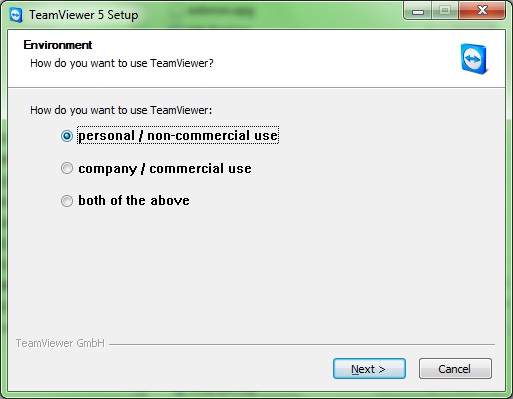Click the bold Environment heading
Viewport: 513px width, 399px height.
point(58,45)
